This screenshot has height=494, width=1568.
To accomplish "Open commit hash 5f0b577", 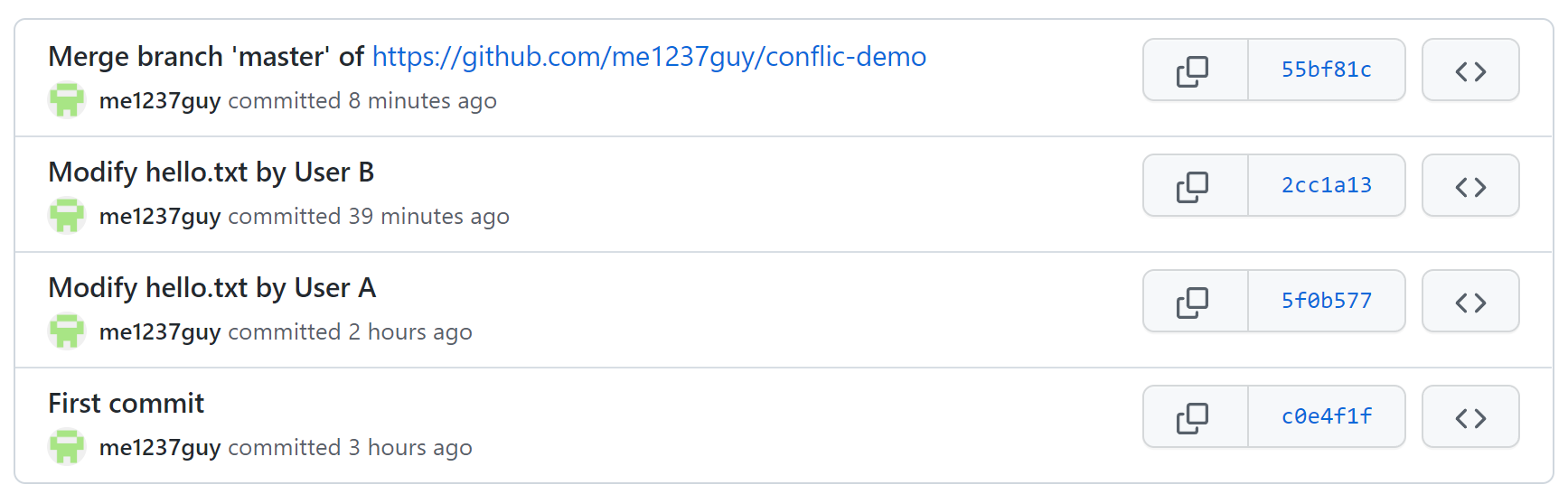I will click(x=1327, y=301).
